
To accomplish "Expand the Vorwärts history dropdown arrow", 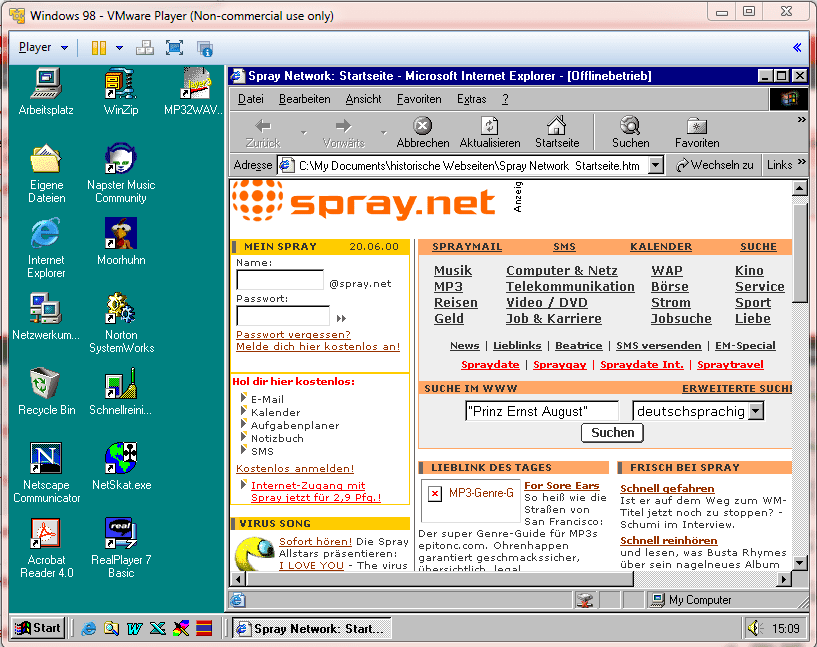I will click(x=384, y=133).
